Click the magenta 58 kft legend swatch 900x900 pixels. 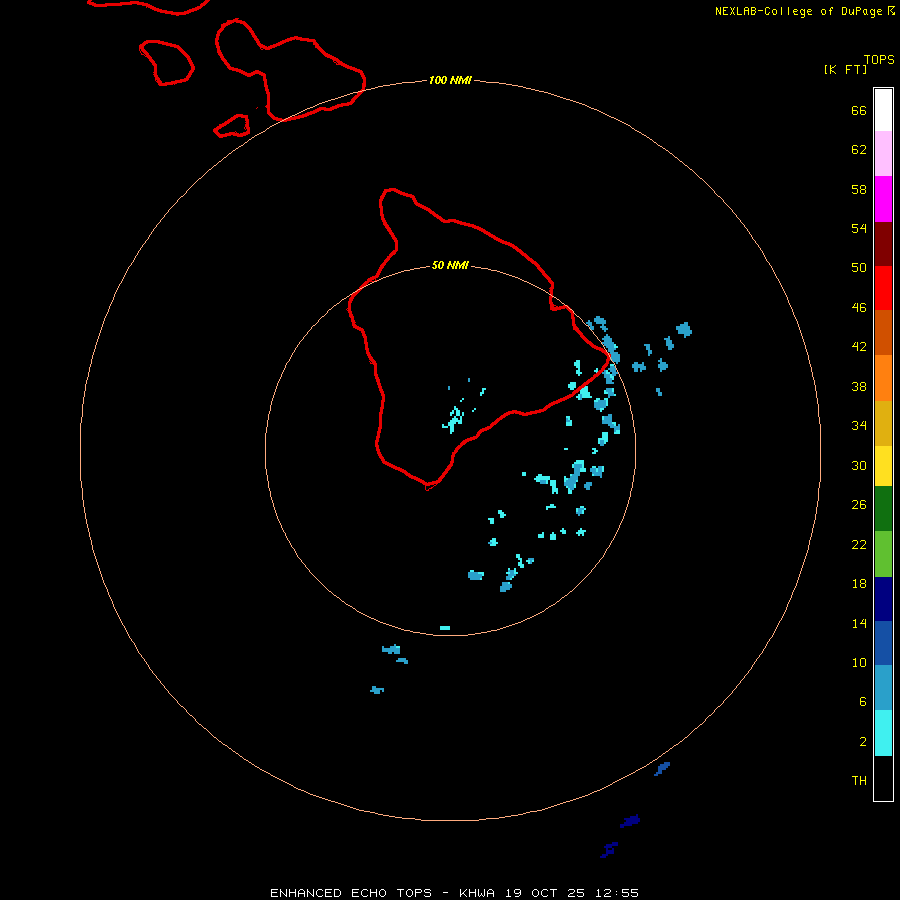coord(883,199)
